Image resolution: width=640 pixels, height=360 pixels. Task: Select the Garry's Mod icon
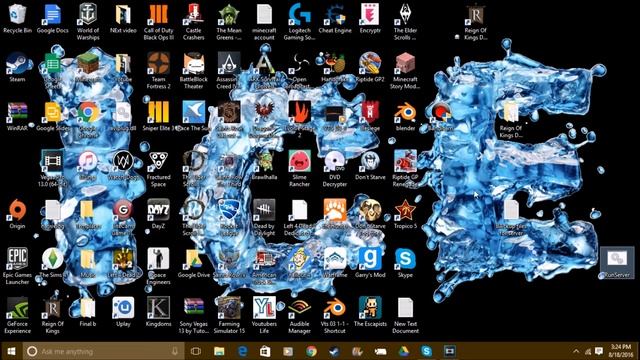pos(370,264)
